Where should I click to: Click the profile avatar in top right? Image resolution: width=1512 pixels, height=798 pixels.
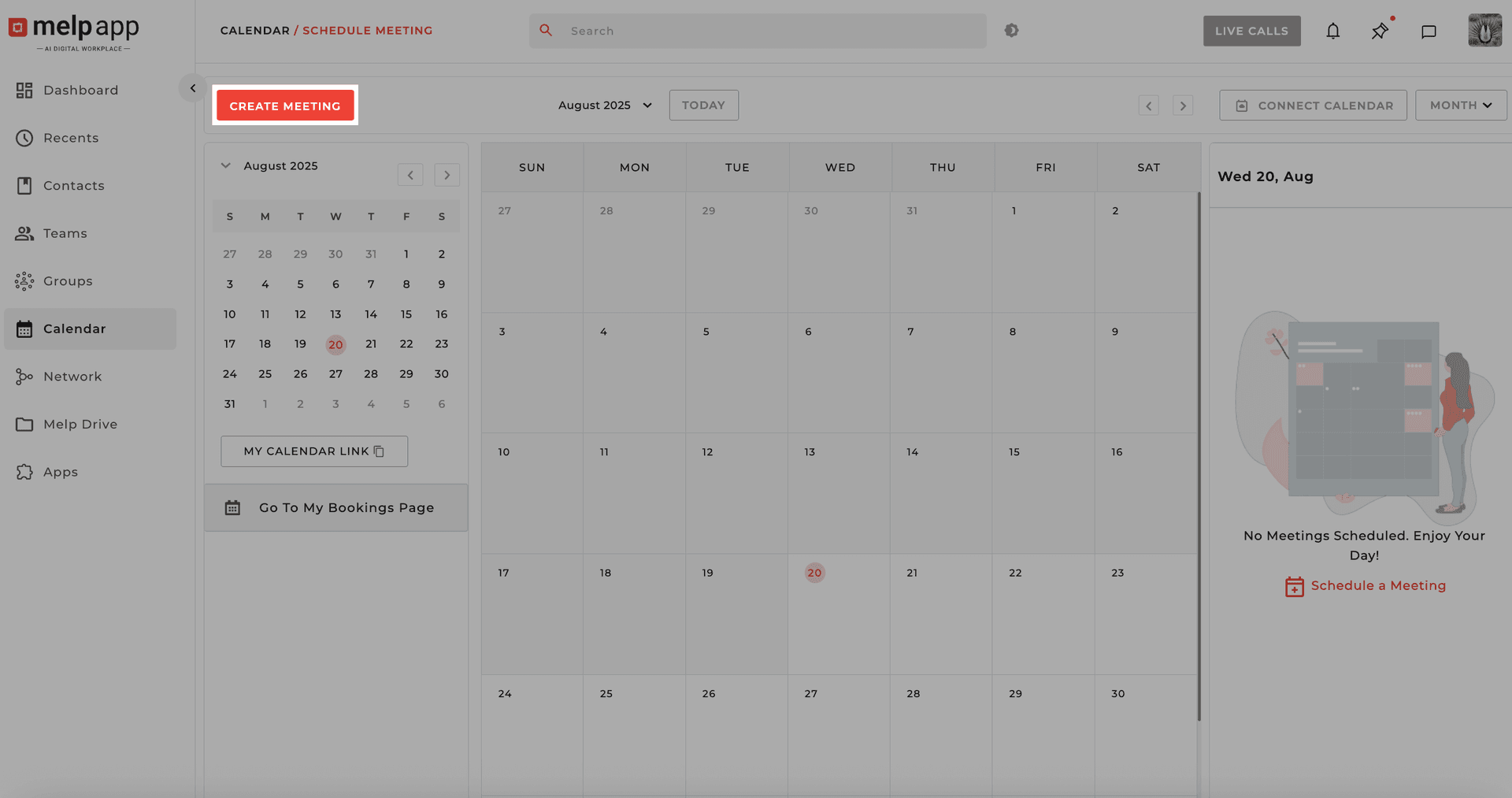1484,31
